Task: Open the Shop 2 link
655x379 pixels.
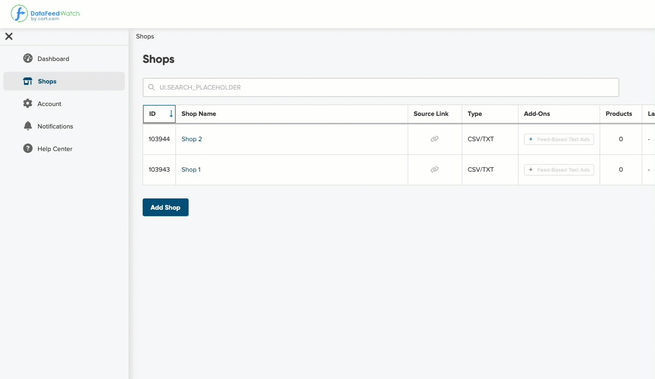Action: (x=192, y=139)
